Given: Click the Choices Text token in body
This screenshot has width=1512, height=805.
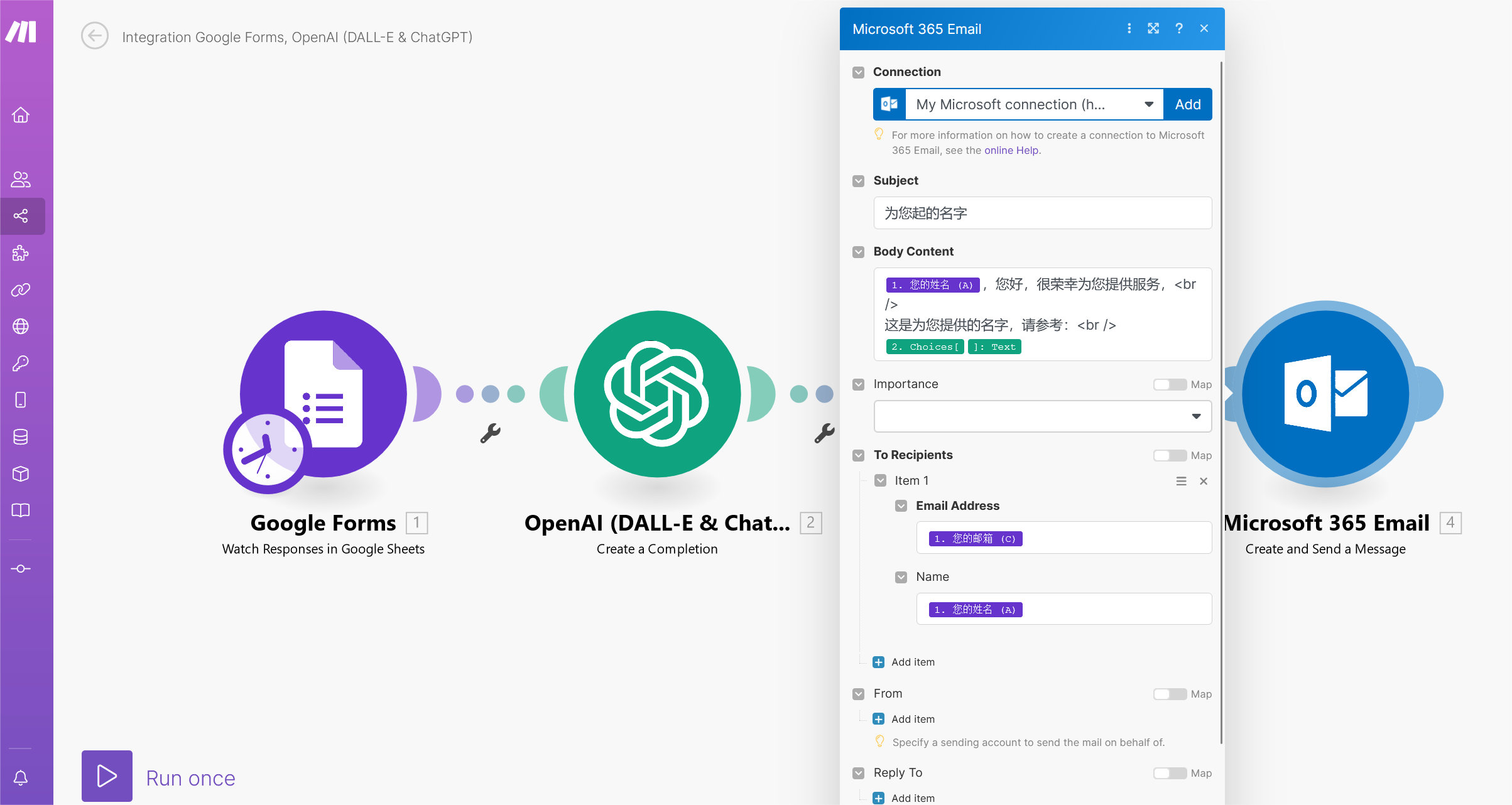Looking at the screenshot, I should (x=954, y=347).
